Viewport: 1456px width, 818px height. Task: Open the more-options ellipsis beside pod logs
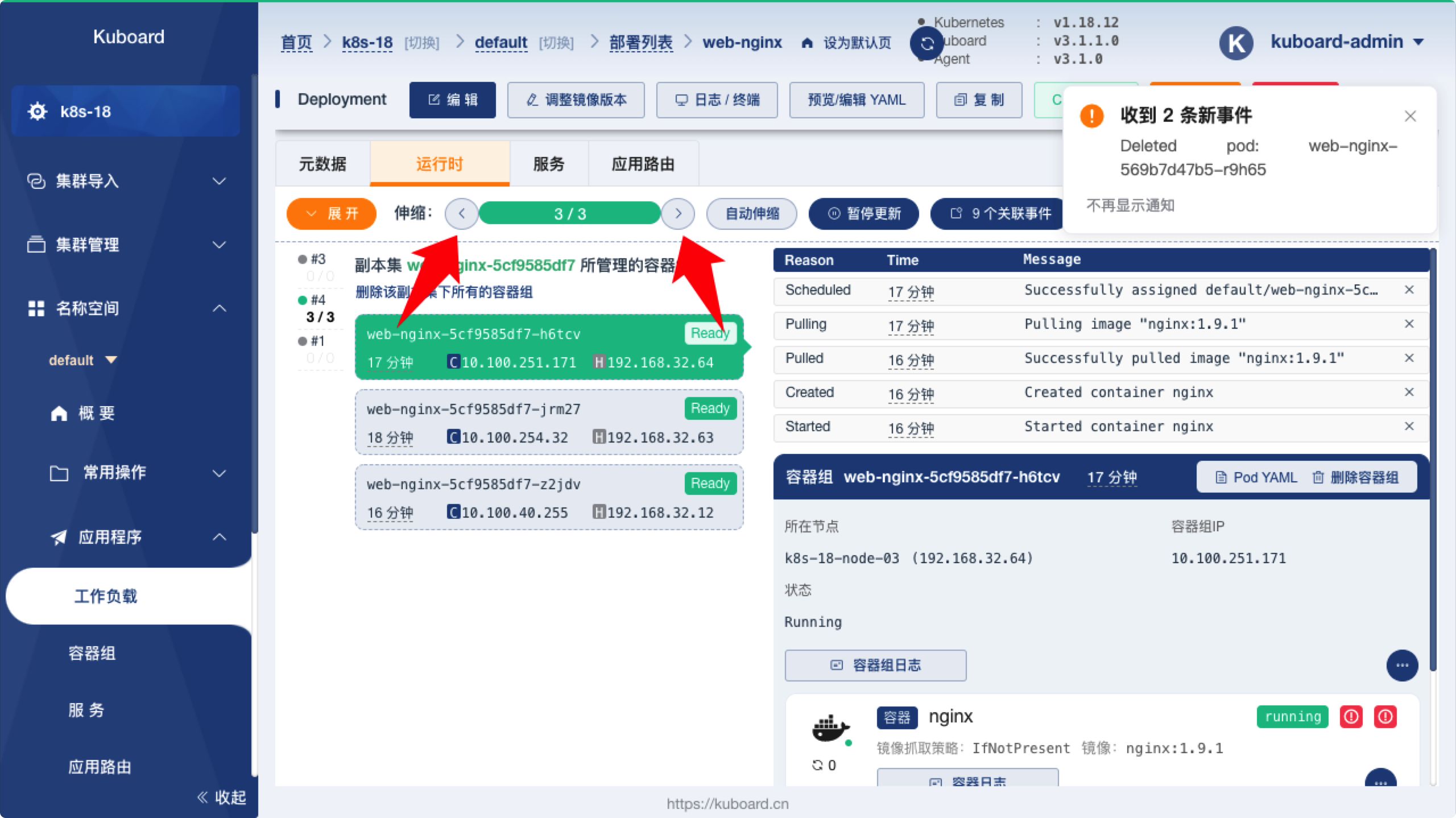click(x=1402, y=665)
